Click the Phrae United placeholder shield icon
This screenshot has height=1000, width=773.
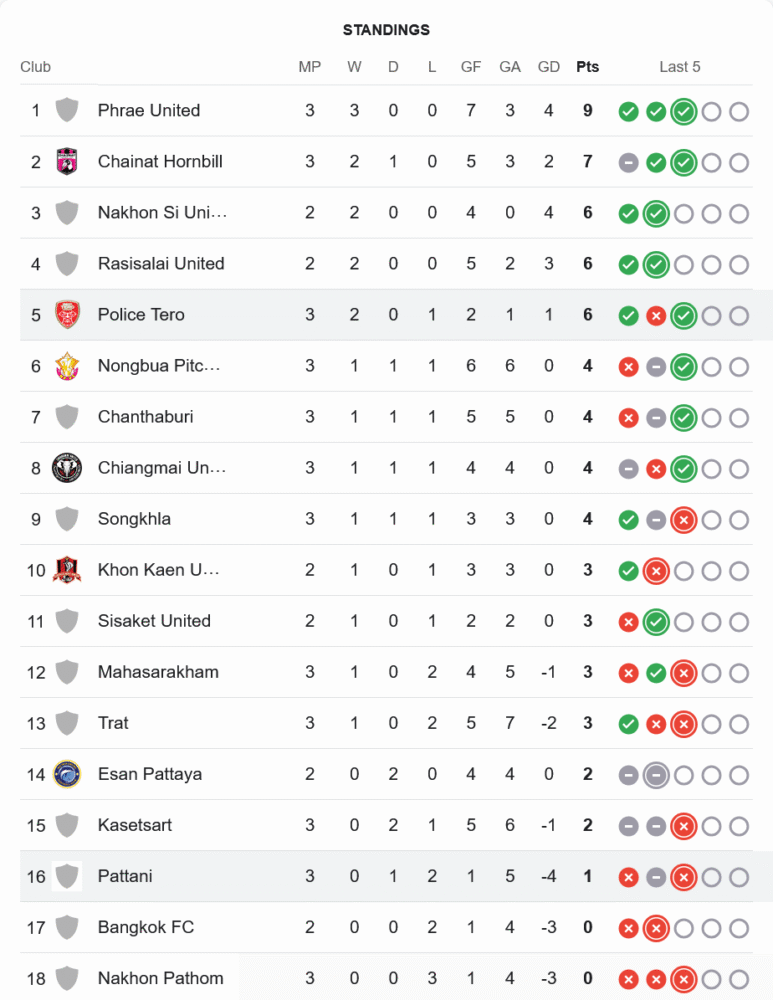point(67,110)
